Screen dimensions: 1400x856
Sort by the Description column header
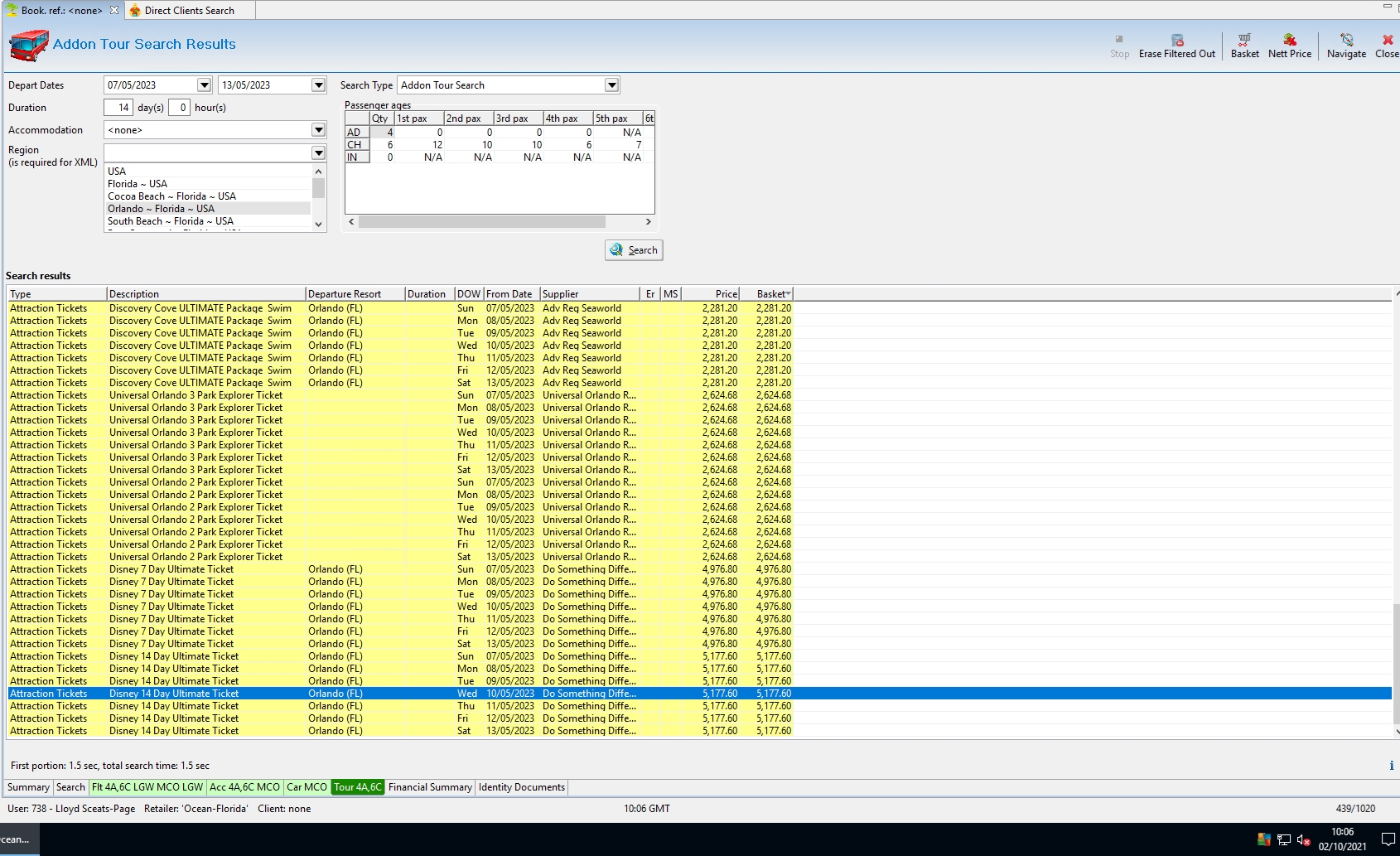205,294
